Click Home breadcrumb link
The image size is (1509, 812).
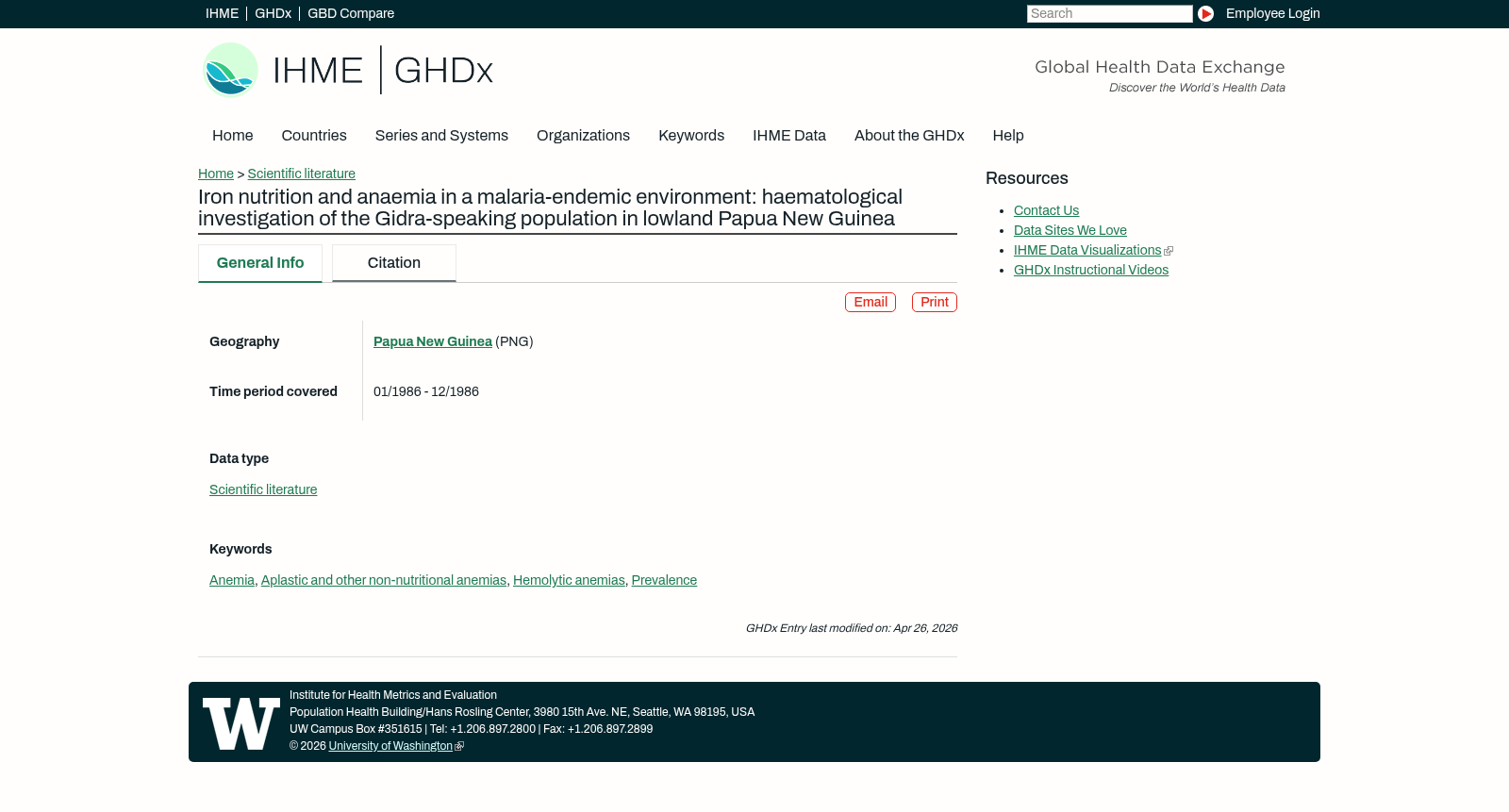click(x=216, y=174)
